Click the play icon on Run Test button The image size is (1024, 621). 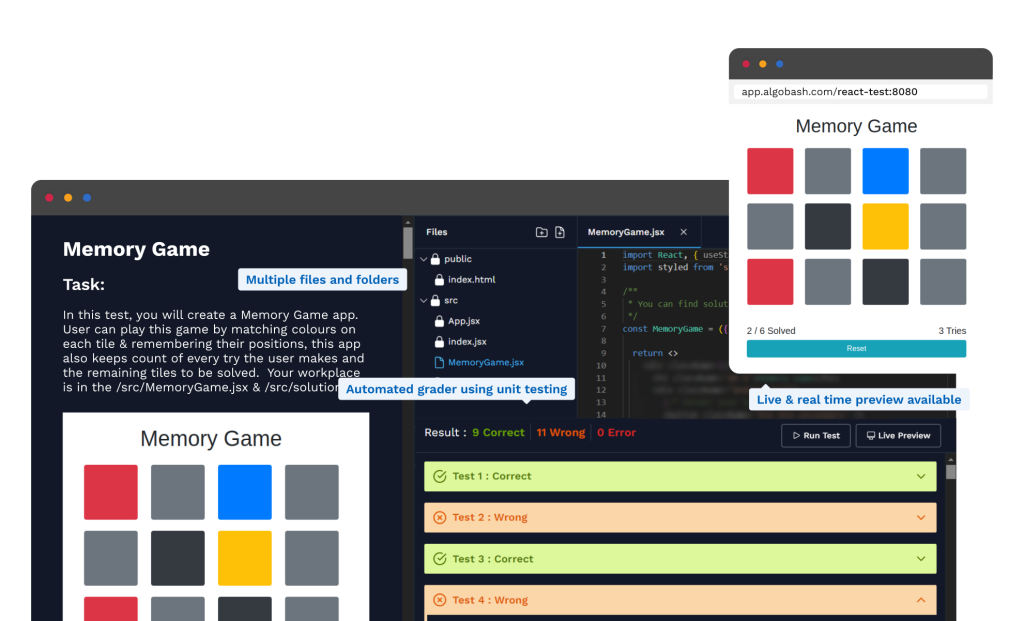796,435
